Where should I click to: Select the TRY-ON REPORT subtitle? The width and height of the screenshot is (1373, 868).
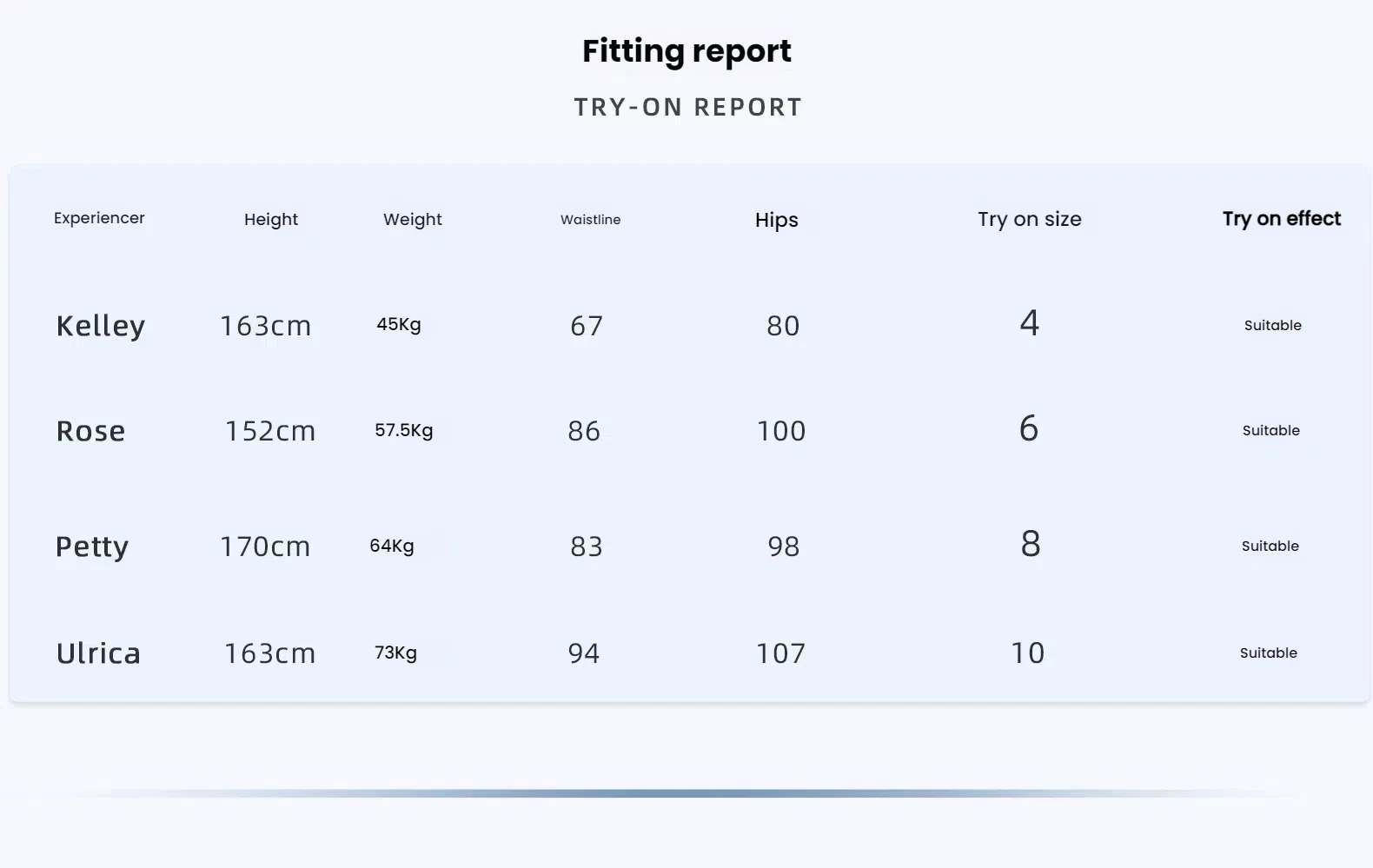tap(688, 107)
